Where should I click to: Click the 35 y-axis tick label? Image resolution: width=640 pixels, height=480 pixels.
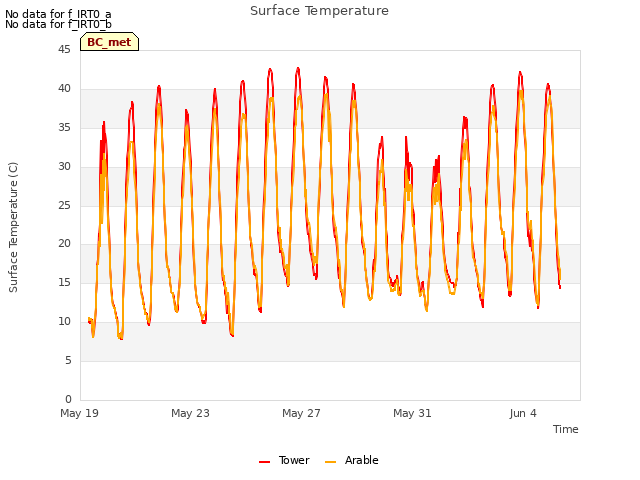tap(64, 128)
